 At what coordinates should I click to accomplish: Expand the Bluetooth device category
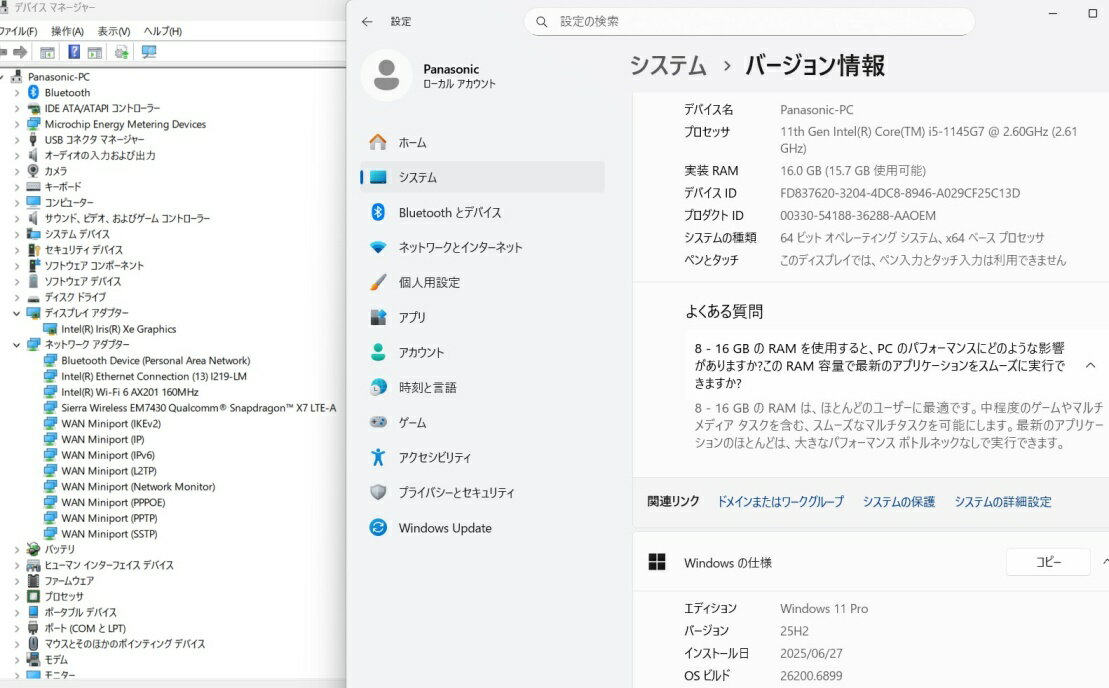pyautogui.click(x=16, y=93)
